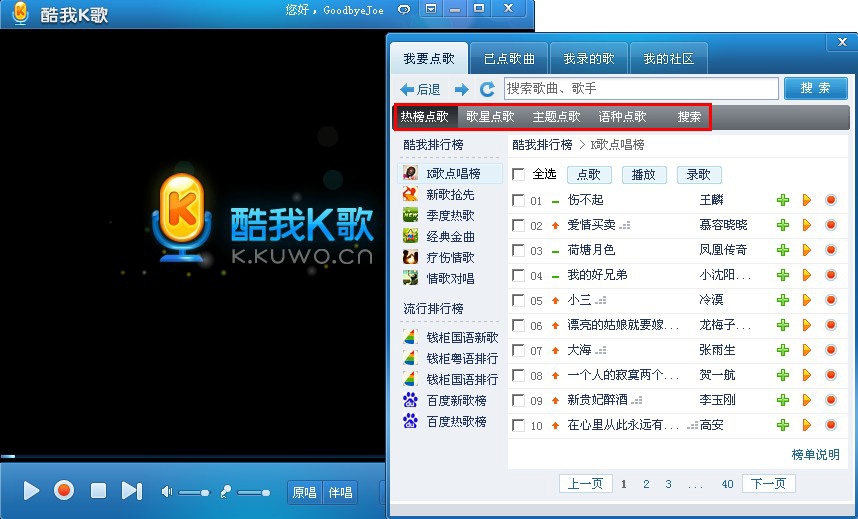The image size is (858, 519).
Task: Record 荷塘月色 with the red dot icon
Action: [831, 250]
